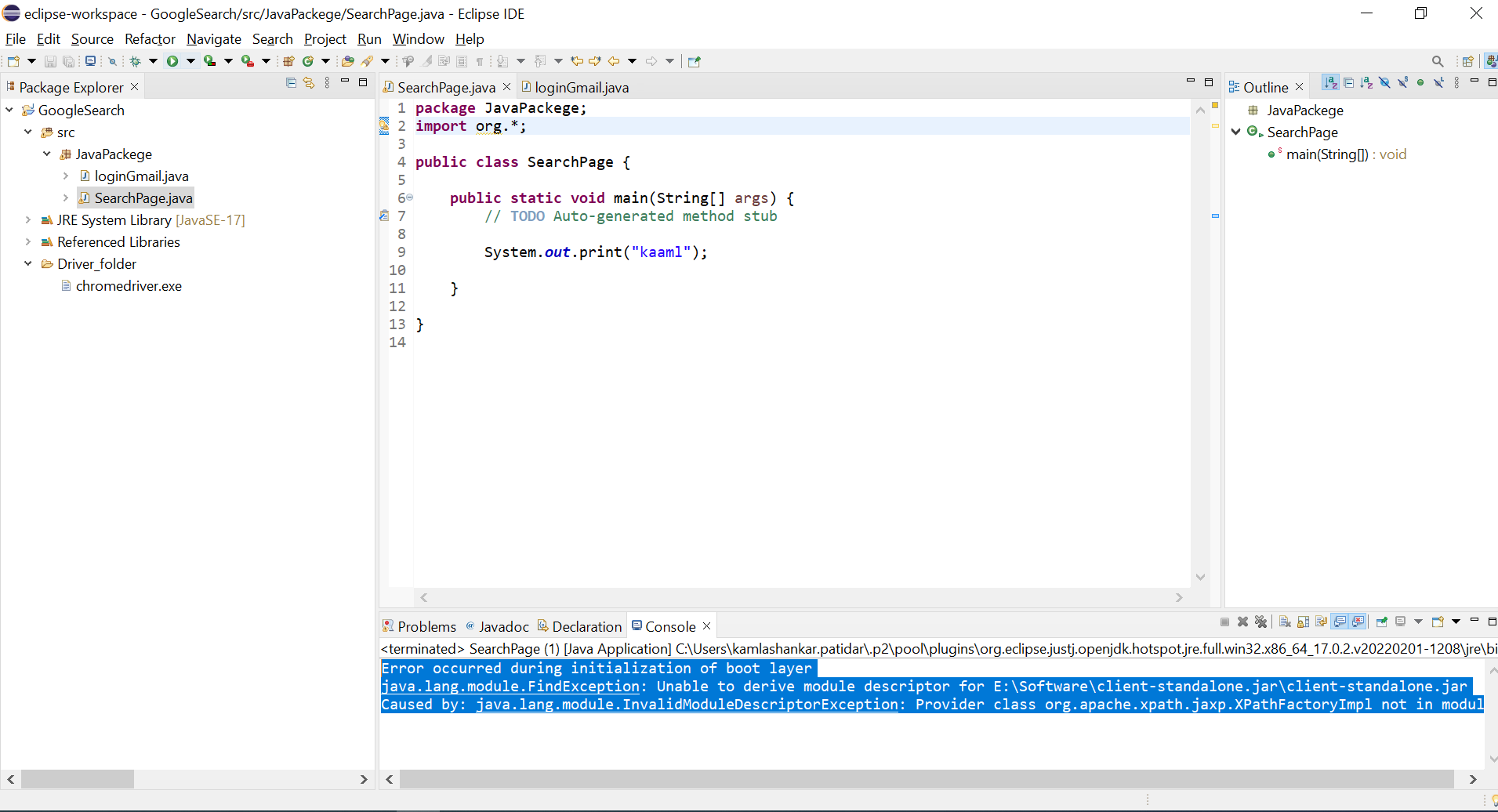Close the Console view tab
Image resolution: width=1498 pixels, height=812 pixels.
707,625
